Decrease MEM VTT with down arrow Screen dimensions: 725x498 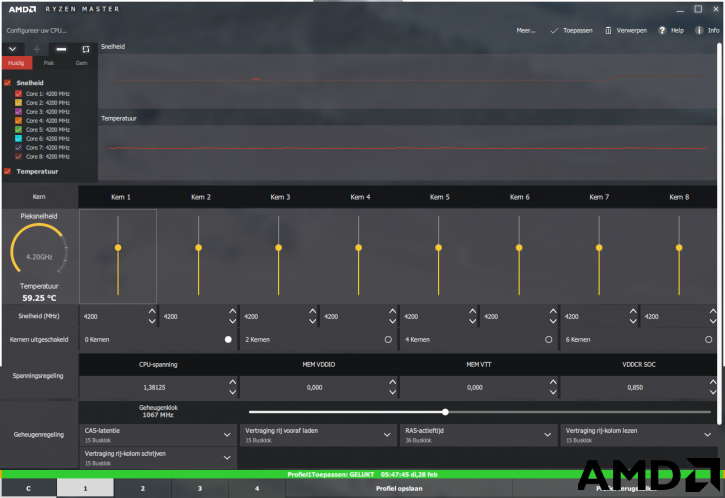coord(553,392)
